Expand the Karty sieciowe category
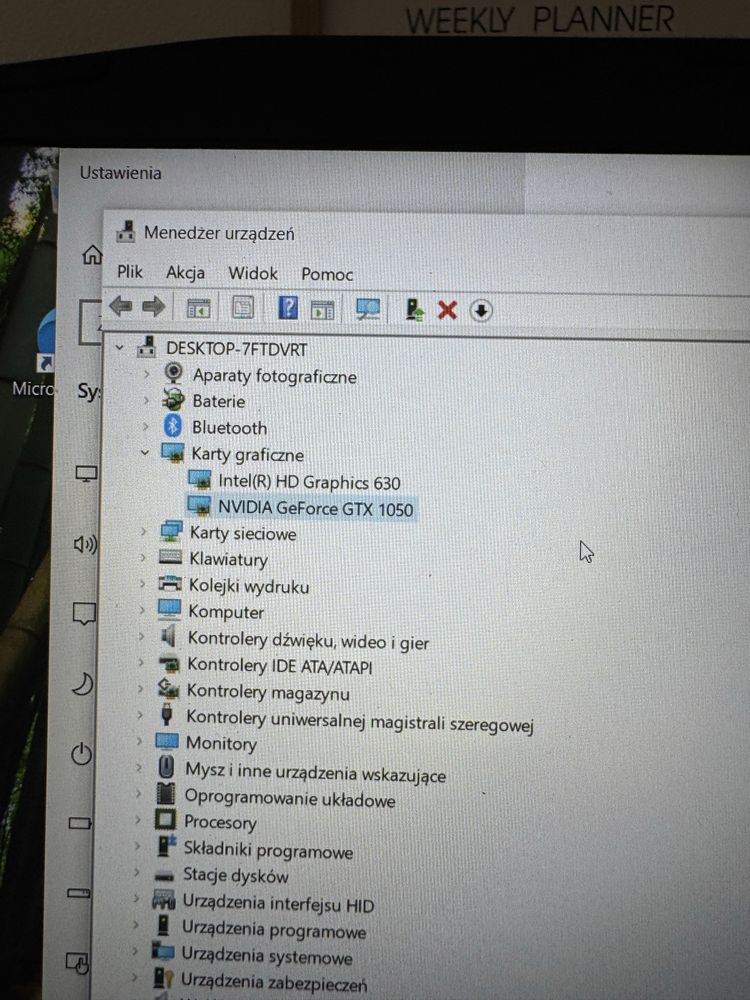The image size is (750, 1000). click(x=143, y=531)
